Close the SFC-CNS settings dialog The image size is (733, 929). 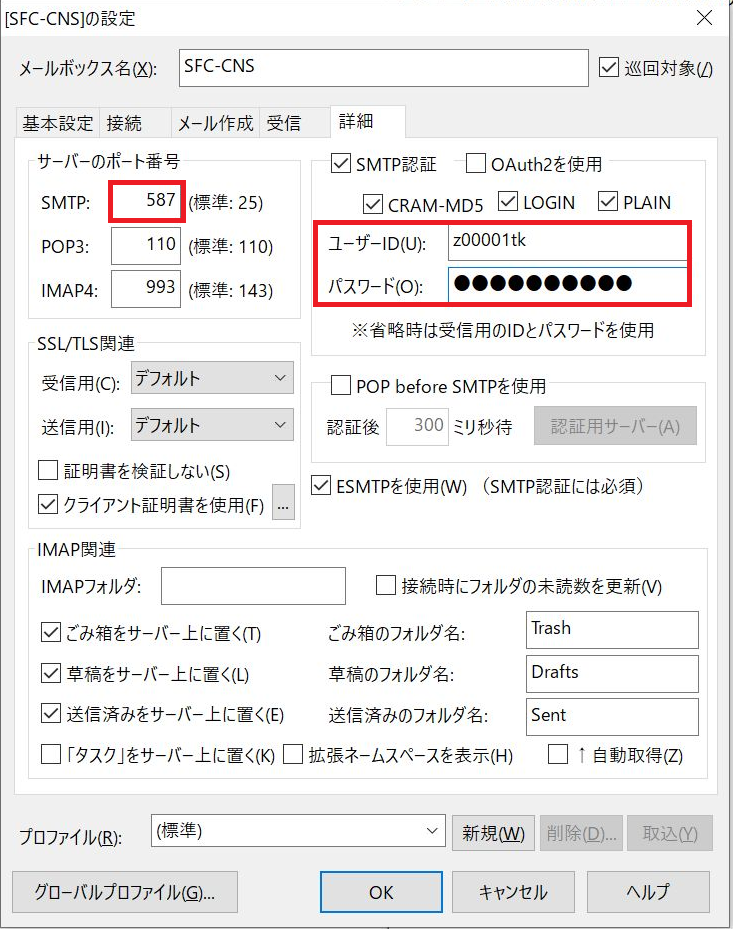(x=704, y=18)
